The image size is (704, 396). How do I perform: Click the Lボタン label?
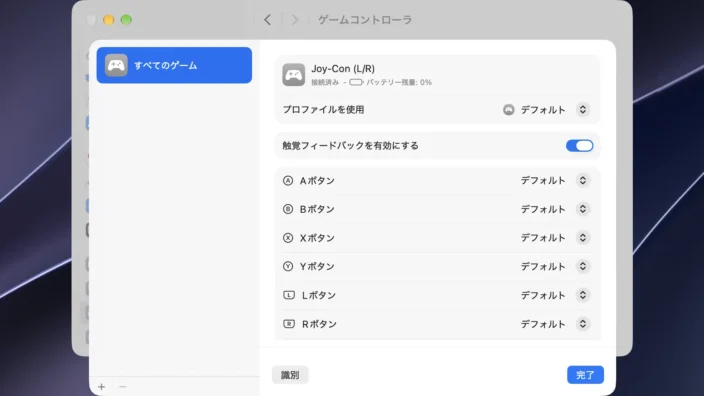(319, 295)
